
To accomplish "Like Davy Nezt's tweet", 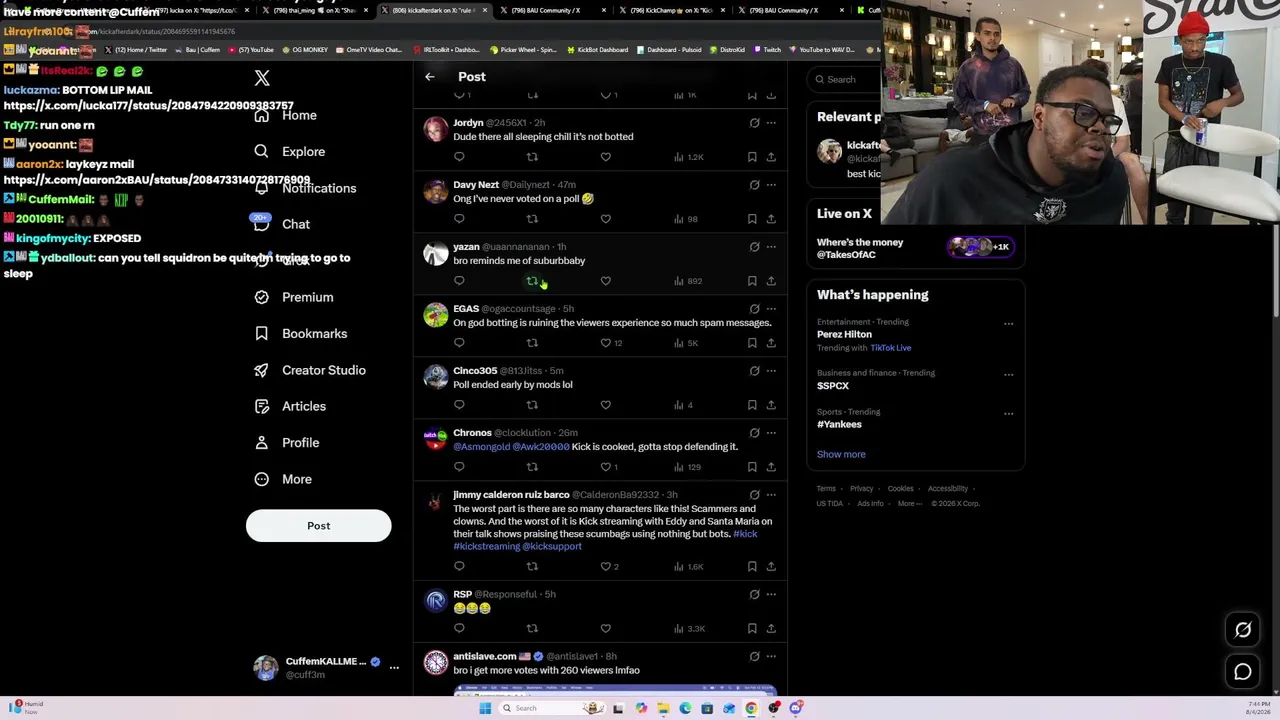I will [x=605, y=219].
